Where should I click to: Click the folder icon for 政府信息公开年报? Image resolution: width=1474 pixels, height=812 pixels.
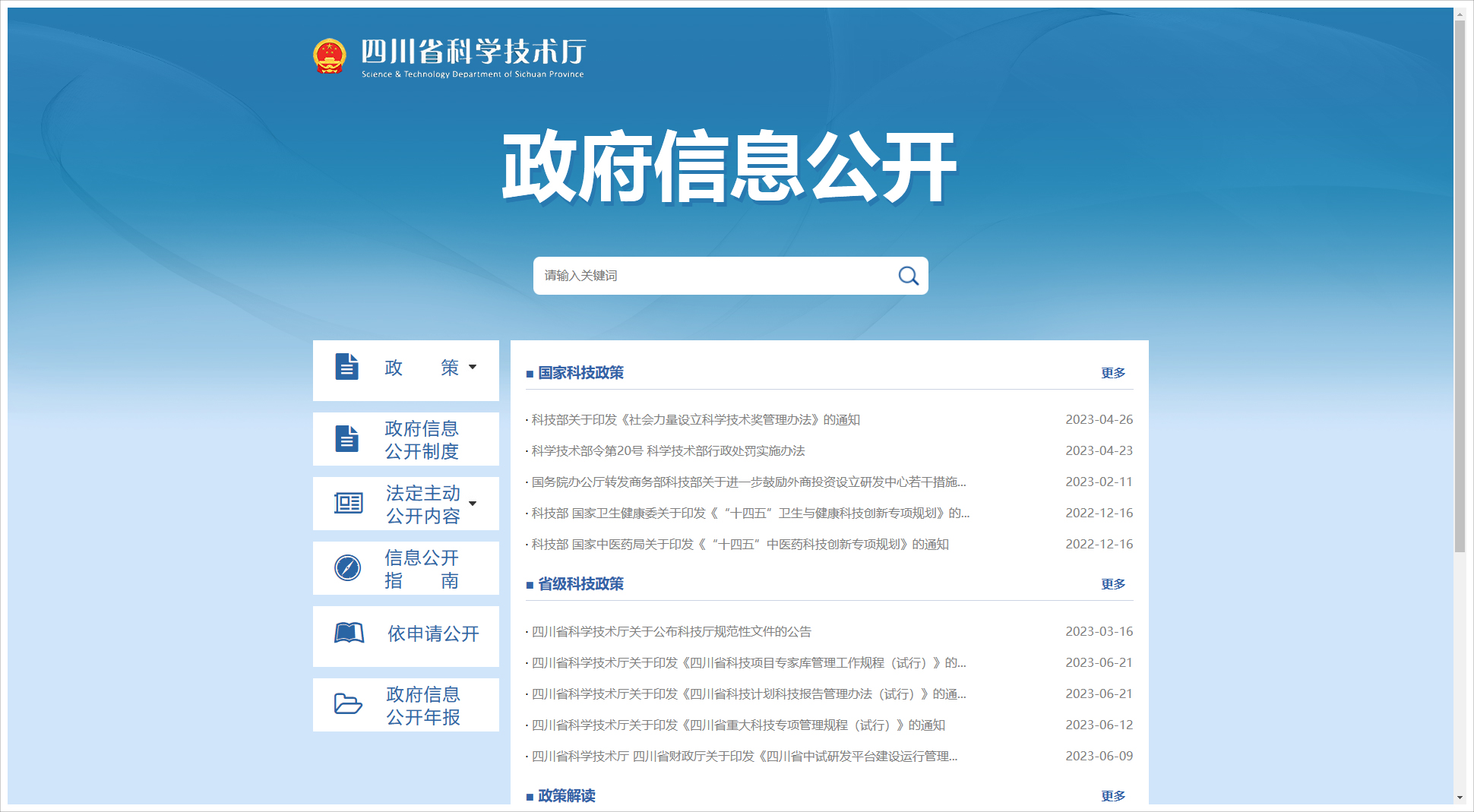pos(348,704)
